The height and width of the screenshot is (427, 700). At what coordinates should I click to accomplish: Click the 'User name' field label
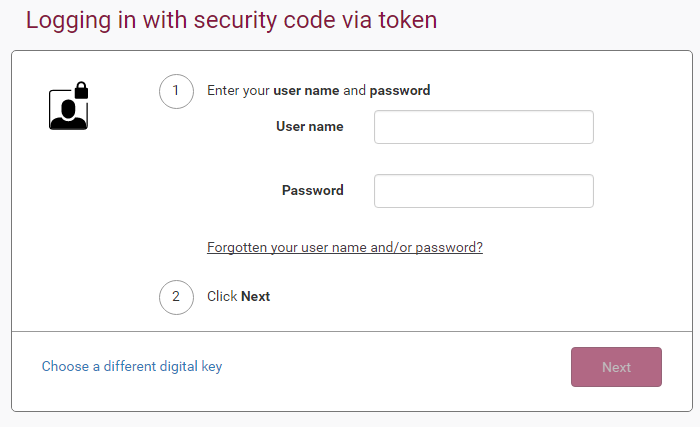[310, 126]
